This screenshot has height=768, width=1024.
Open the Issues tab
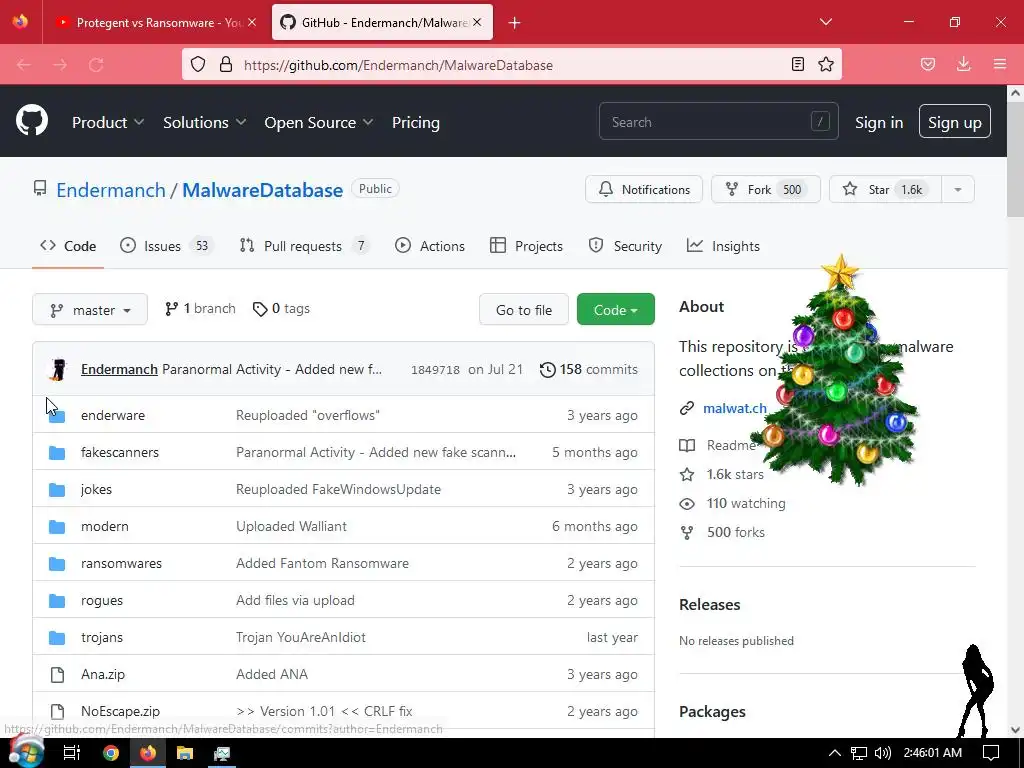click(x=167, y=246)
